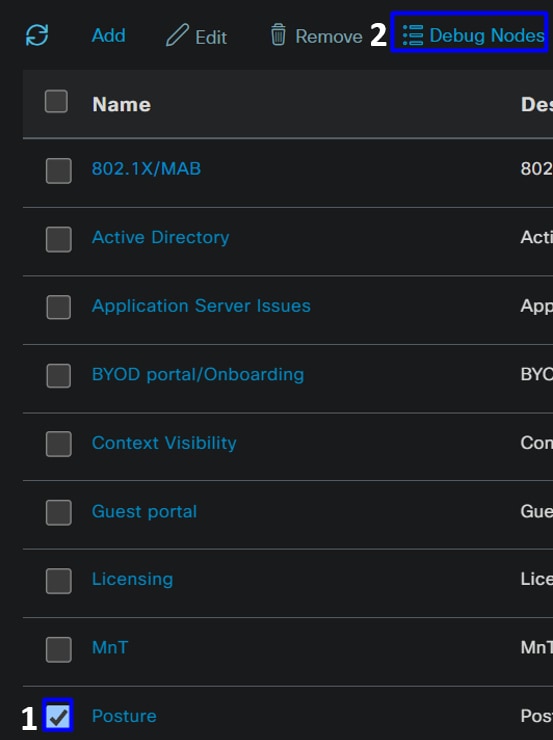Select the Active Directory checkbox

[x=59, y=239]
